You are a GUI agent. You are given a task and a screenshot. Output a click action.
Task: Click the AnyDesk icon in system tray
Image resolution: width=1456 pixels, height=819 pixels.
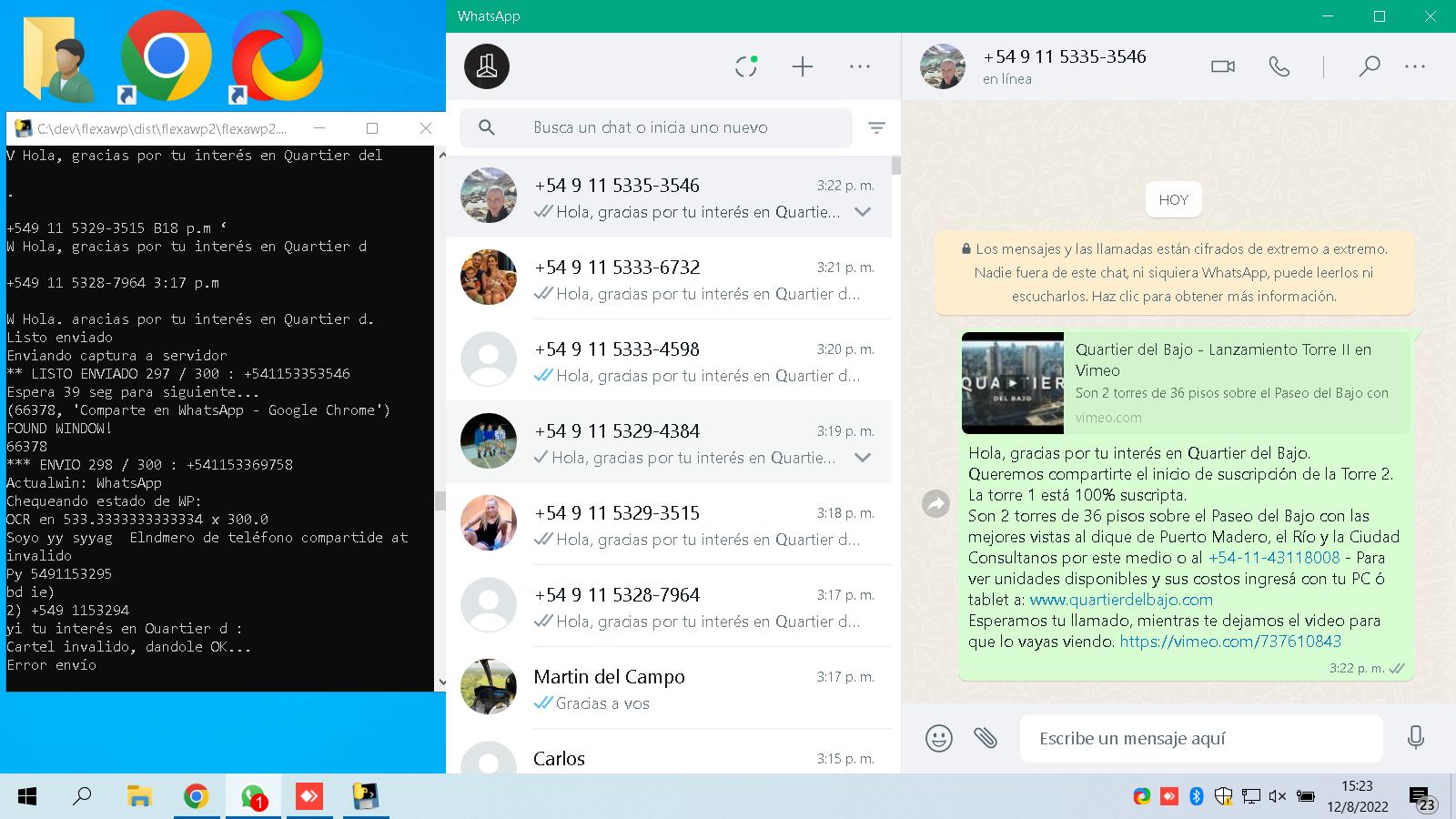(x=1169, y=796)
